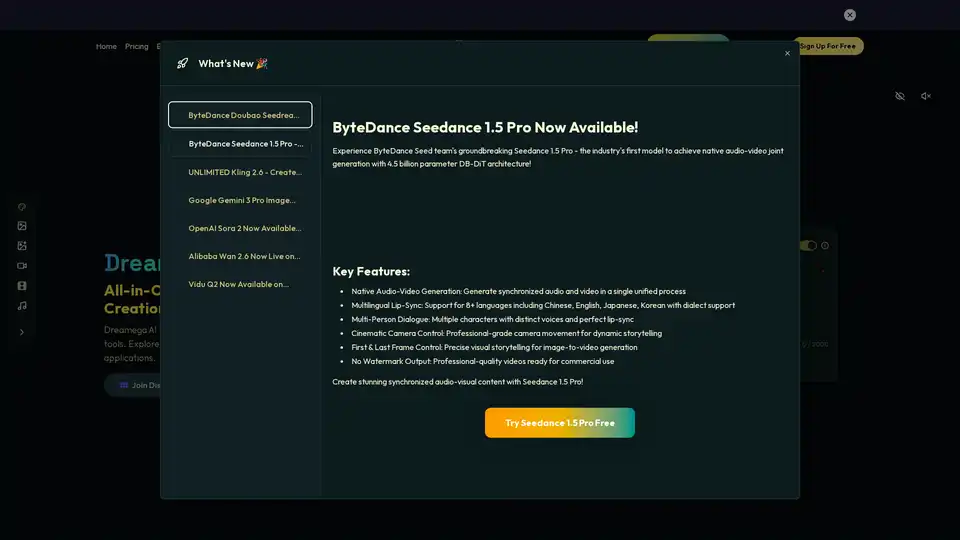The width and height of the screenshot is (960, 540).
Task: Click 'Multilingual Lip-Sync' bullet text
Action: 542,305
